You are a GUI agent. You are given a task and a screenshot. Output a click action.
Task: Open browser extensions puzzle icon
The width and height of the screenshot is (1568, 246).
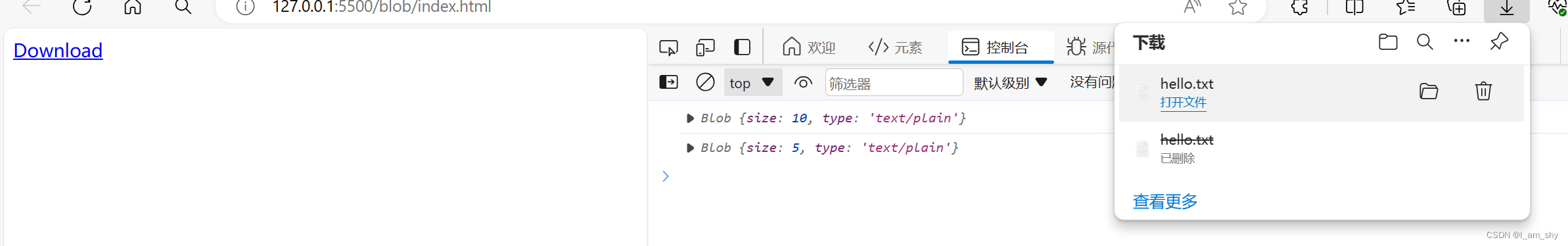[1299, 7]
